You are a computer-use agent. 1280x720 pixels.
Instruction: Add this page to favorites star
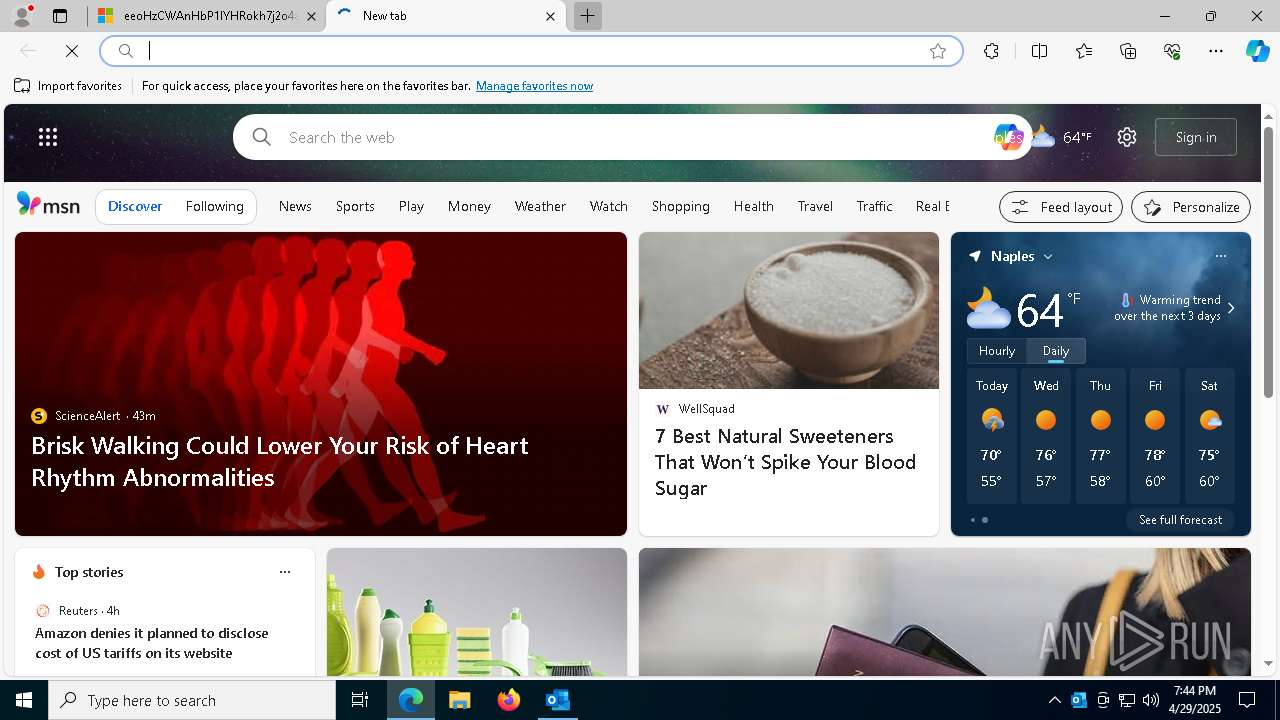point(938,51)
